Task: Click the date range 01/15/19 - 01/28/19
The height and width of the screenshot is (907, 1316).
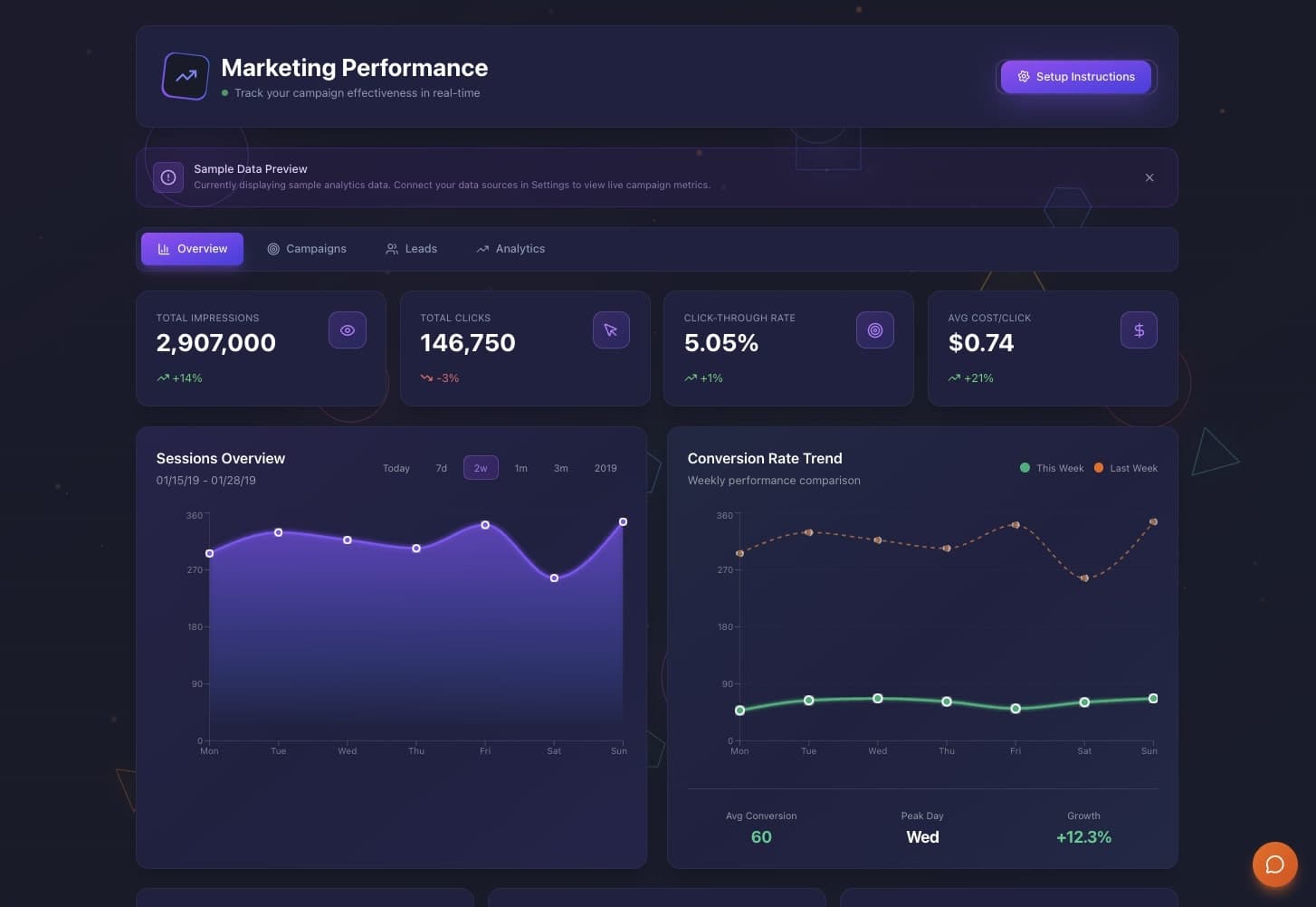Action: click(x=206, y=481)
